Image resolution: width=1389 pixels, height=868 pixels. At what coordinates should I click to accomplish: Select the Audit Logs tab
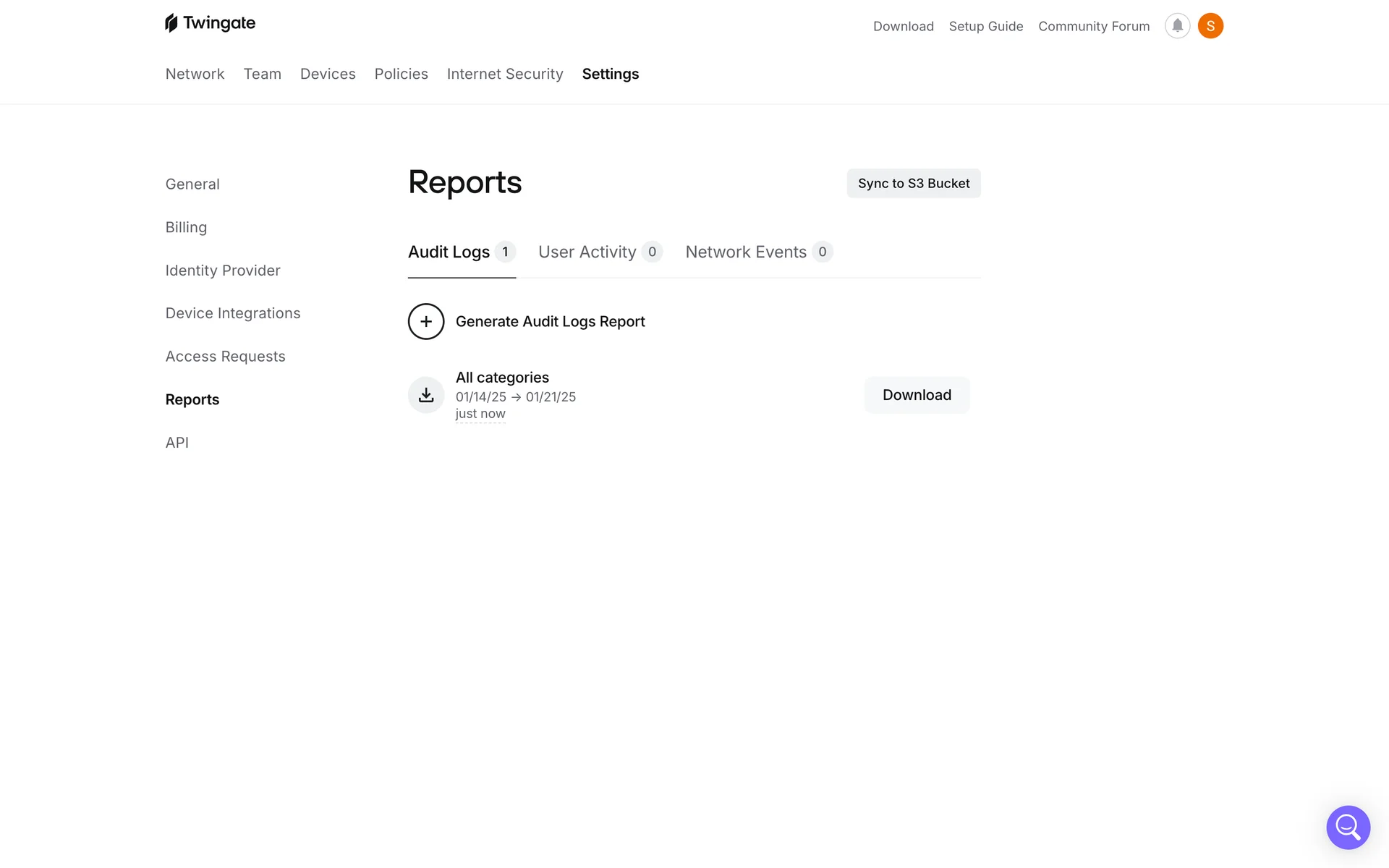tap(449, 252)
